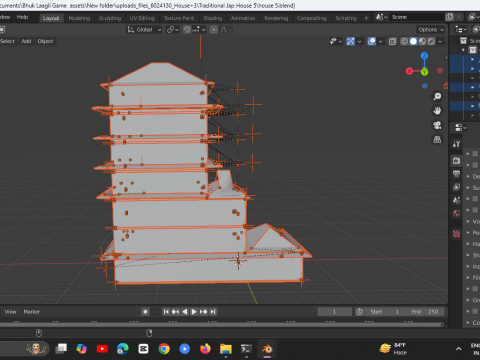Switch to material preview shading

coord(422,41)
